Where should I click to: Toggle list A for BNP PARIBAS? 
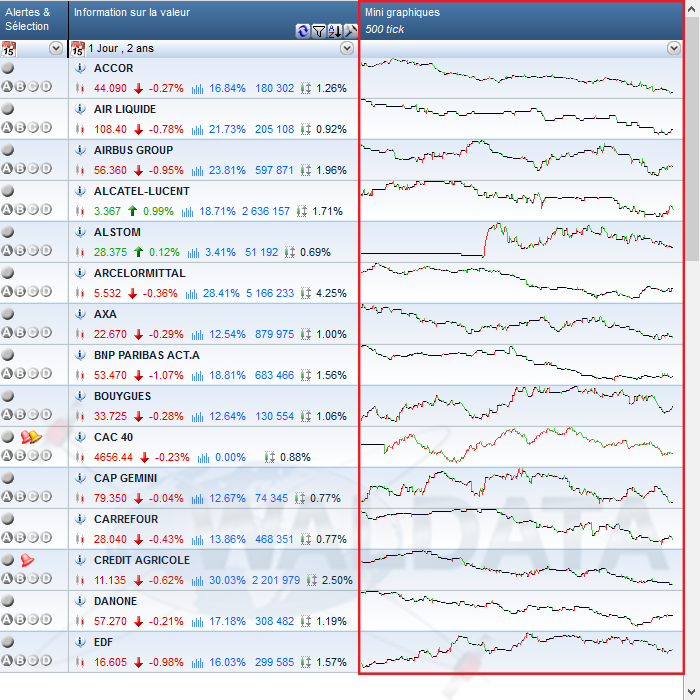(x=7, y=373)
